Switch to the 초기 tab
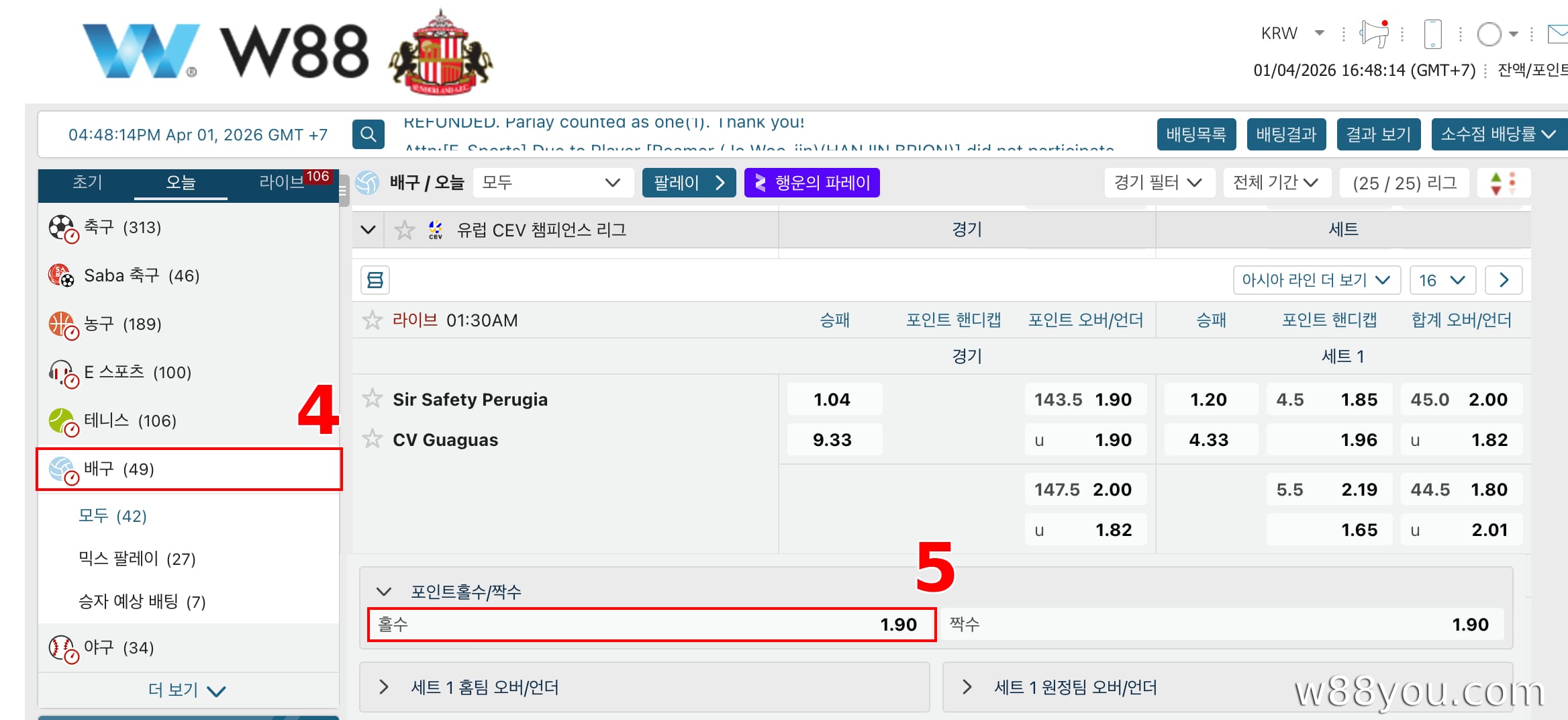1568x720 pixels. pos(87,182)
